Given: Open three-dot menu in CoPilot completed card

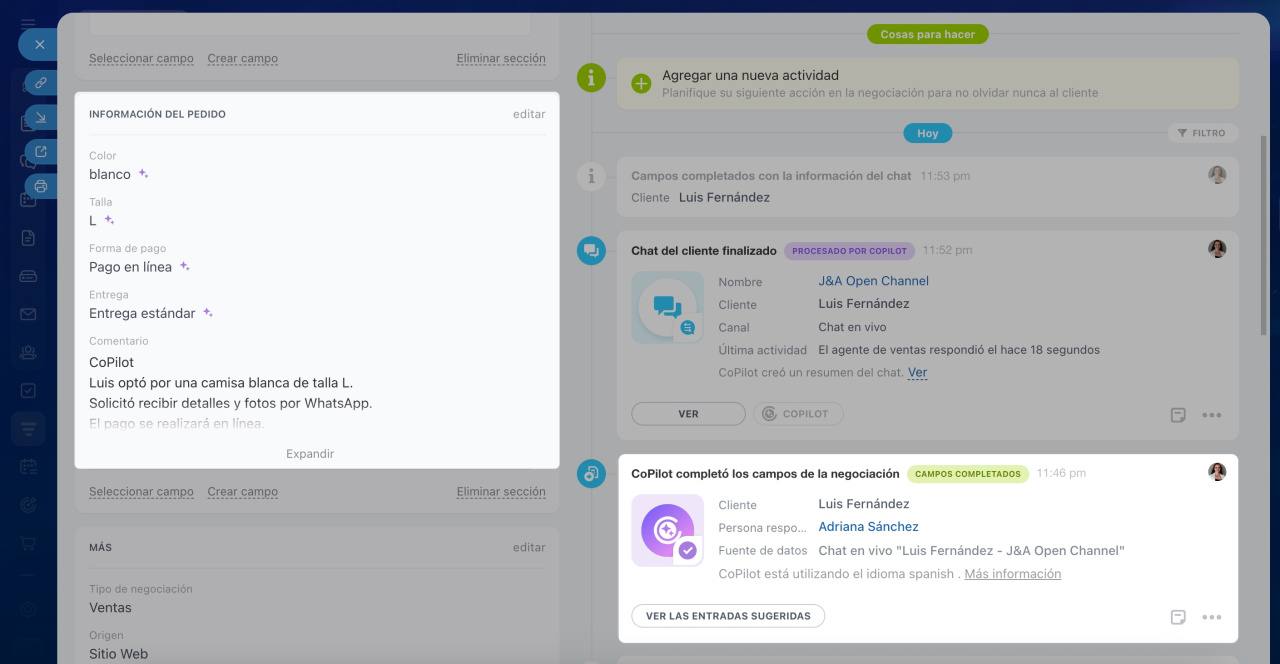Looking at the screenshot, I should (1211, 617).
